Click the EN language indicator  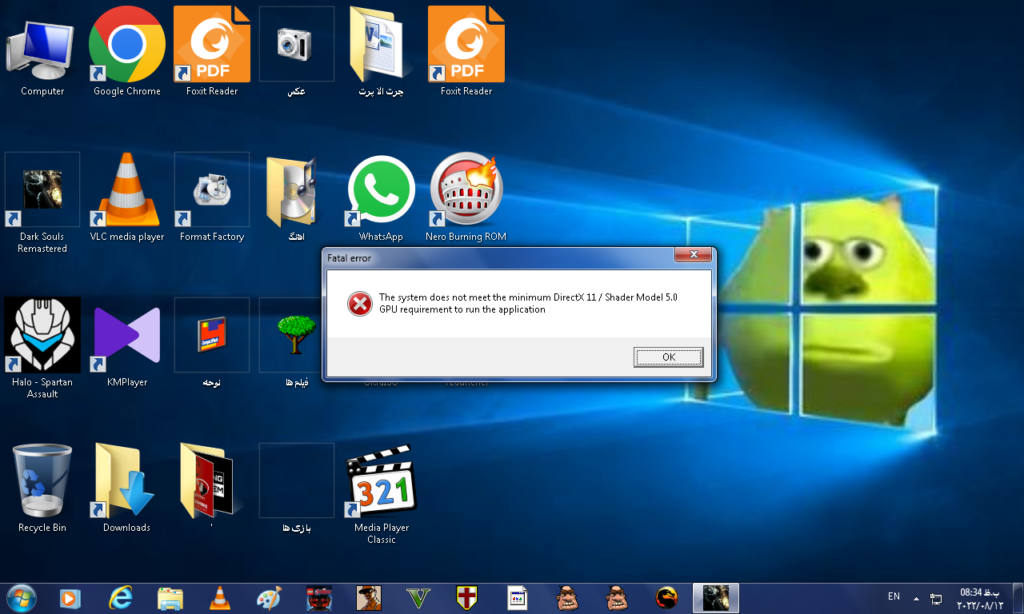click(x=893, y=597)
